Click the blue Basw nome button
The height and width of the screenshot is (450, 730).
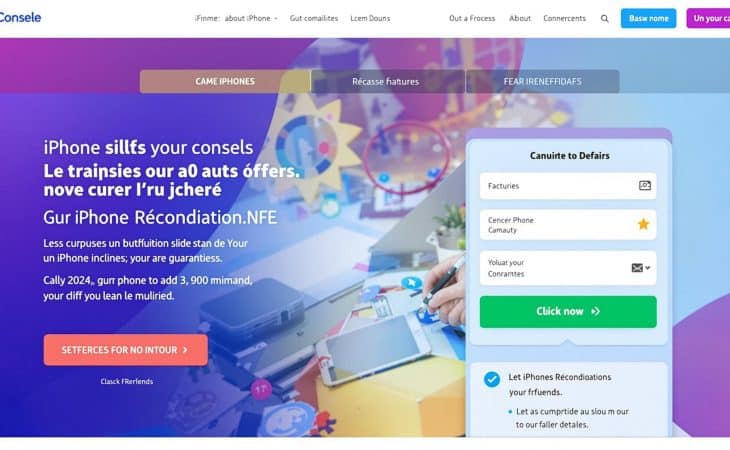click(x=648, y=19)
